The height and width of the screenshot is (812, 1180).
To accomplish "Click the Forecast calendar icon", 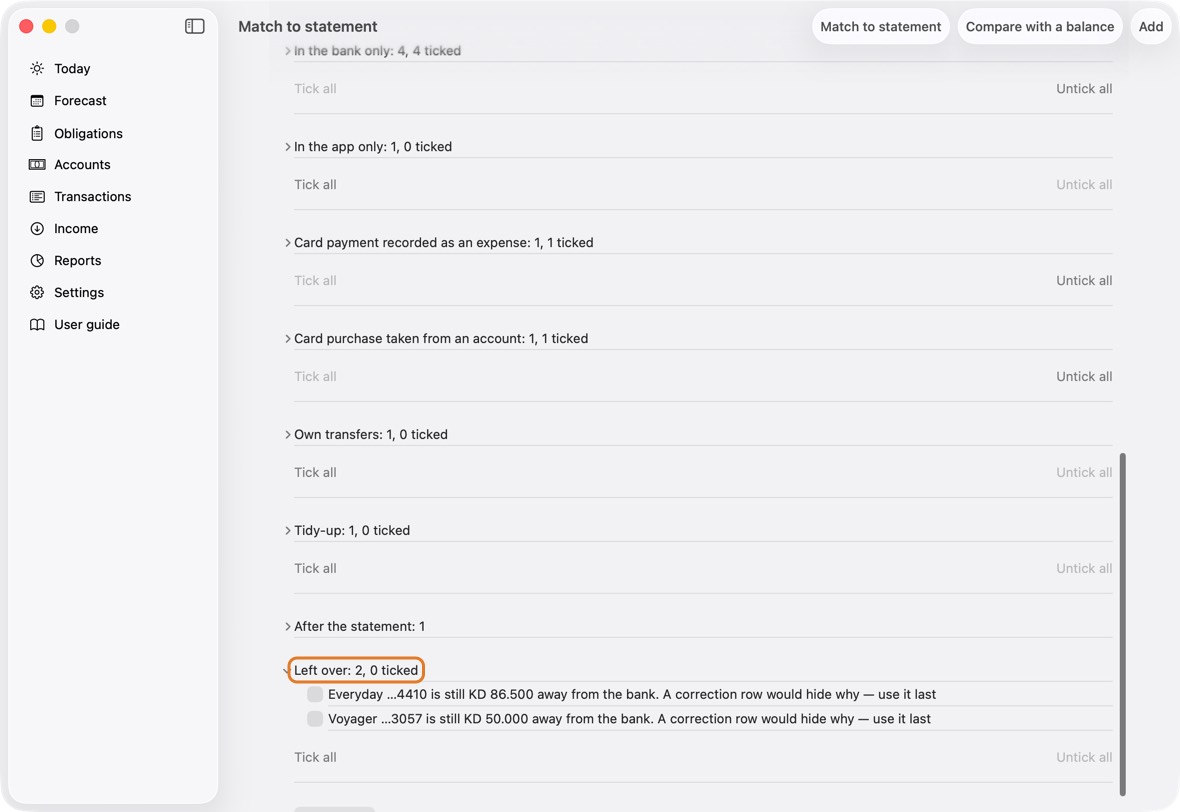I will 37,101.
